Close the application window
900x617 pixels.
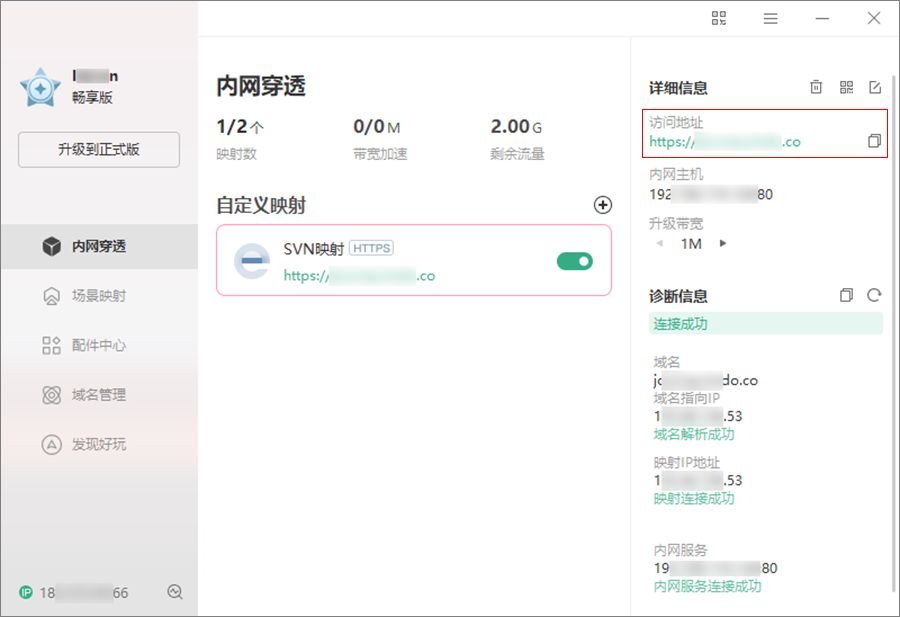[874, 18]
